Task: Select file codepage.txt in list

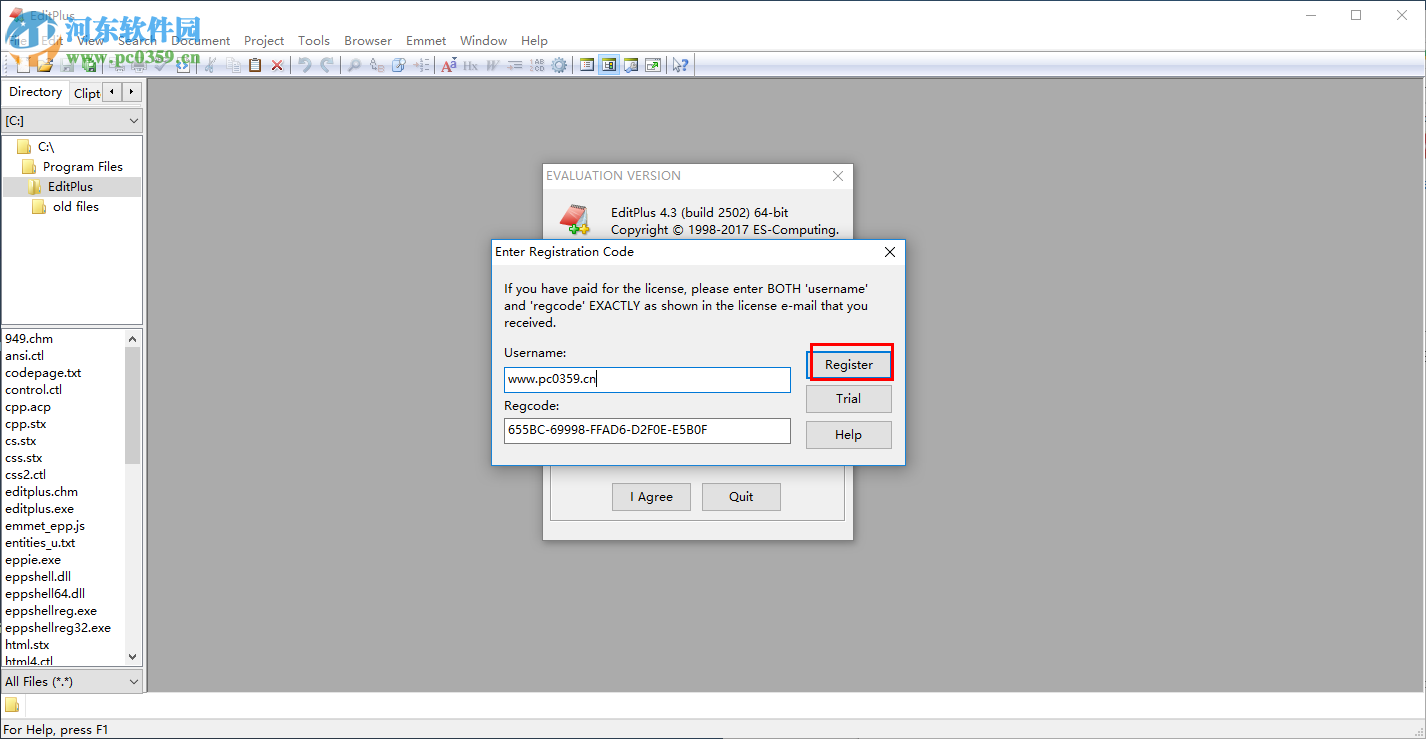Action: click(43, 373)
